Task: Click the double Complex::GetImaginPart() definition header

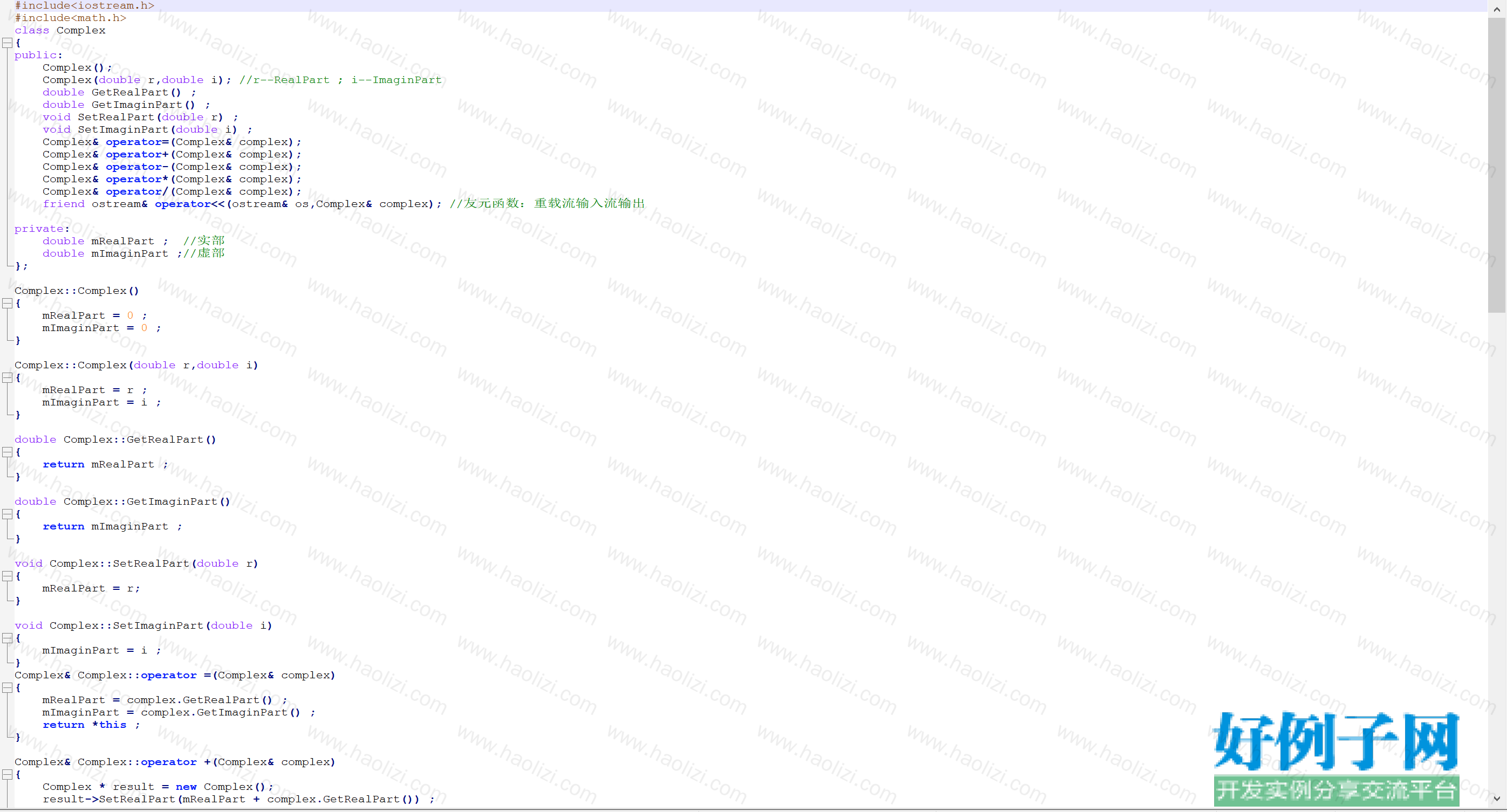Action: [x=122, y=502]
